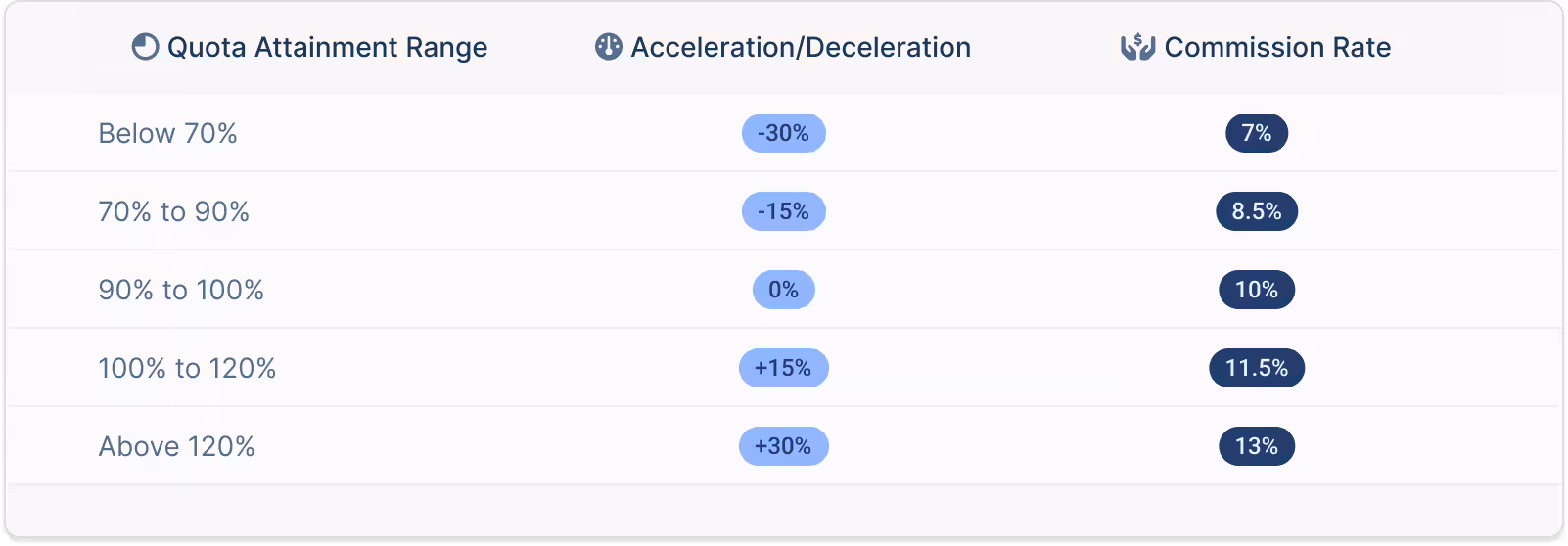1568x546 pixels.
Task: Click the 7% commission rate badge
Action: (x=1257, y=133)
